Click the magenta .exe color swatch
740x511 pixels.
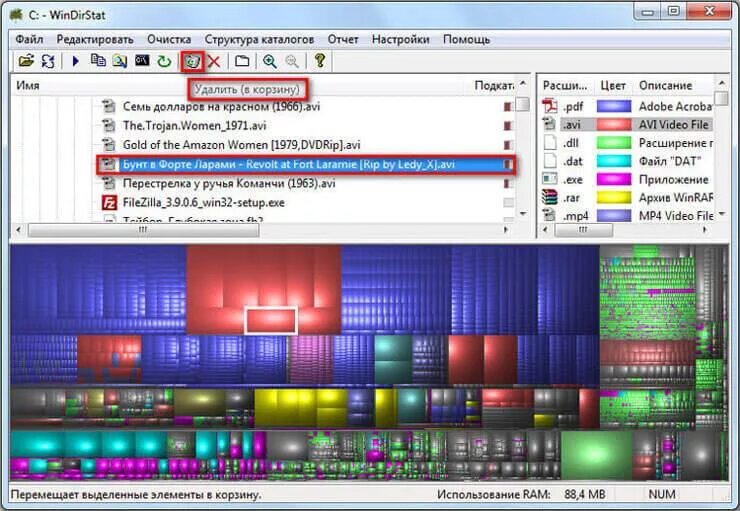(614, 179)
